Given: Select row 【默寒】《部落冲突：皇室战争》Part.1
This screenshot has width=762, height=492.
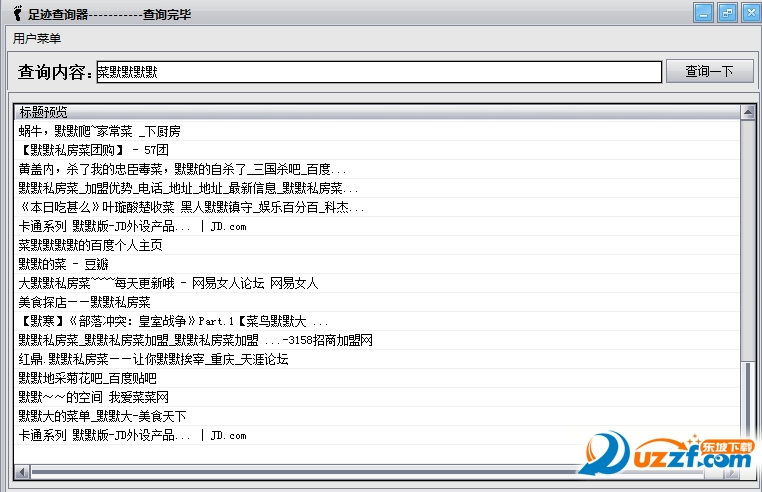Looking at the screenshot, I should point(377,321).
